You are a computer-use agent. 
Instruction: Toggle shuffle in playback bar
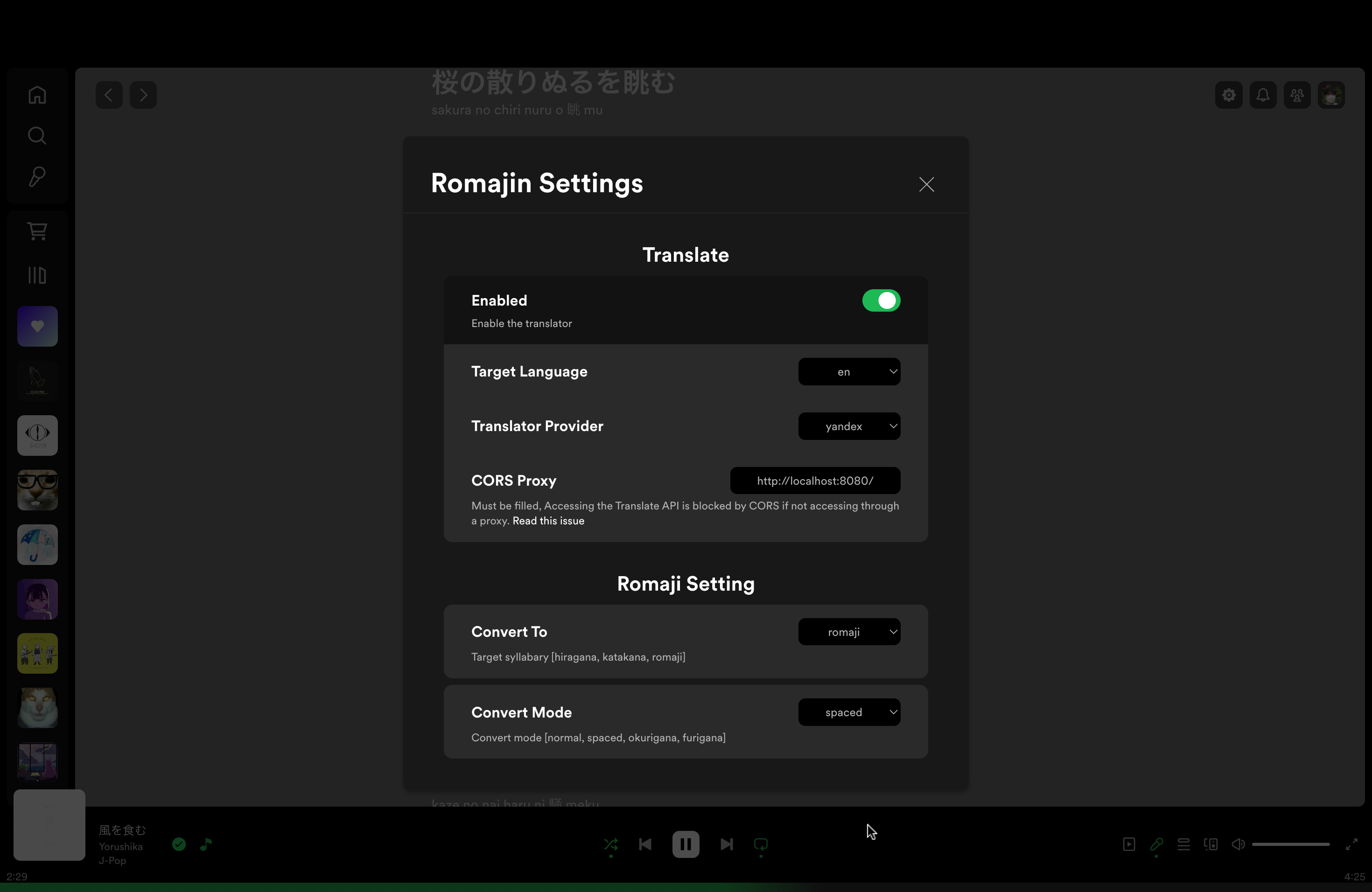[610, 844]
